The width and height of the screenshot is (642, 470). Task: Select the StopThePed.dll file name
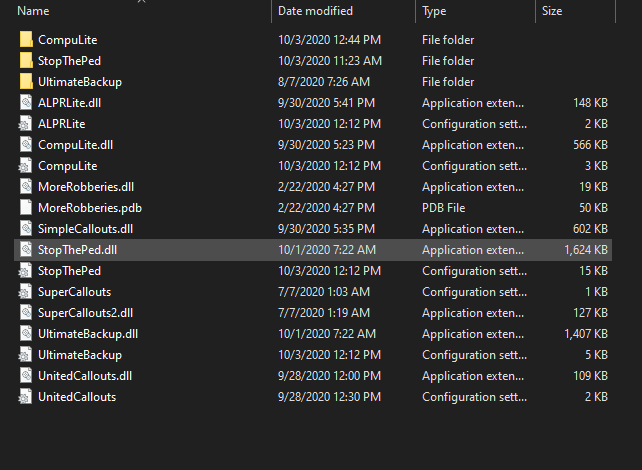(77, 250)
